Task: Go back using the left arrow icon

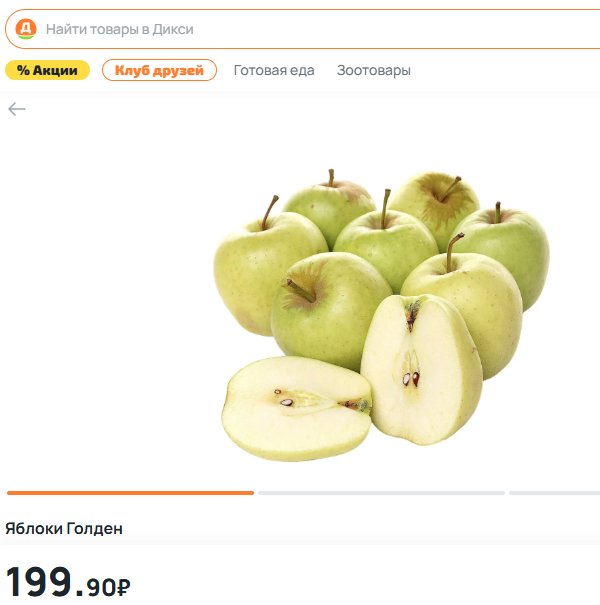Action: [17, 109]
